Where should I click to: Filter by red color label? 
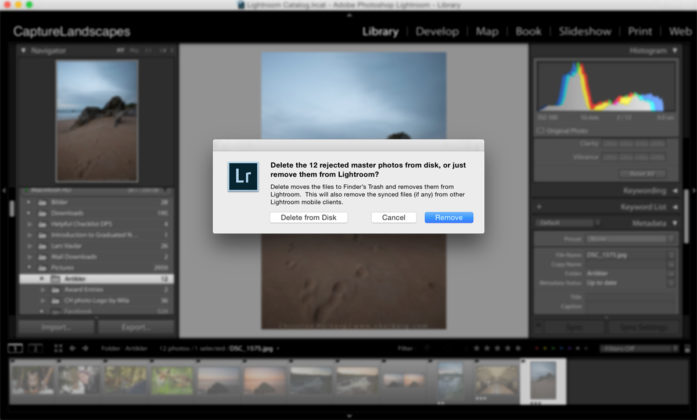pos(537,348)
